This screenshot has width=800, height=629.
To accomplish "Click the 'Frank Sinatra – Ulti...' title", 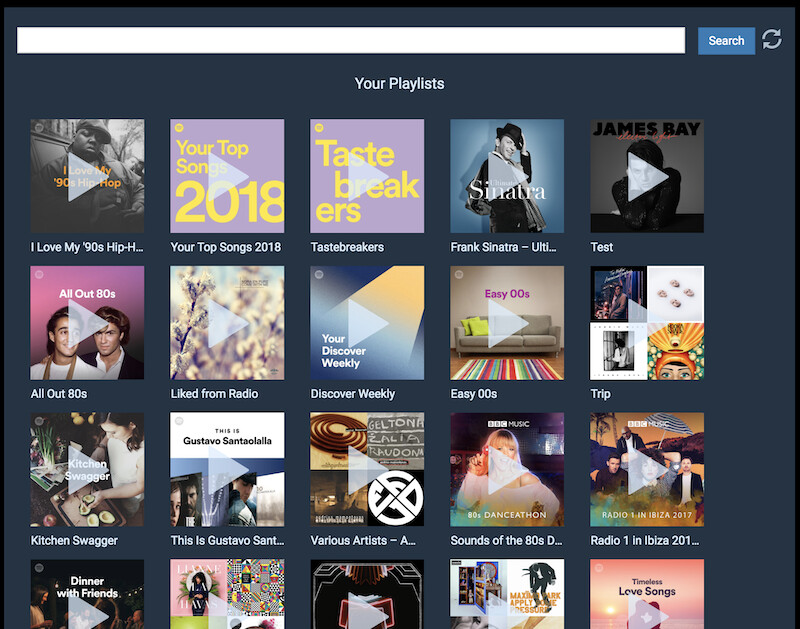I will coord(503,247).
